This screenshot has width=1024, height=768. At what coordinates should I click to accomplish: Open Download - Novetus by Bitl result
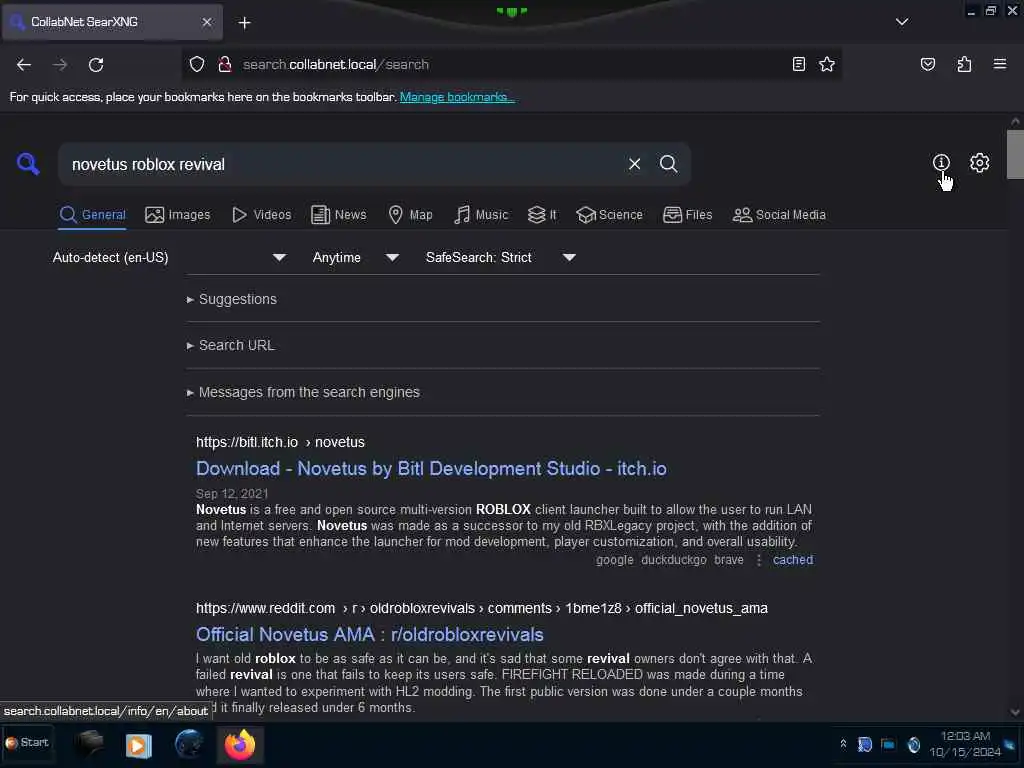coord(431,469)
